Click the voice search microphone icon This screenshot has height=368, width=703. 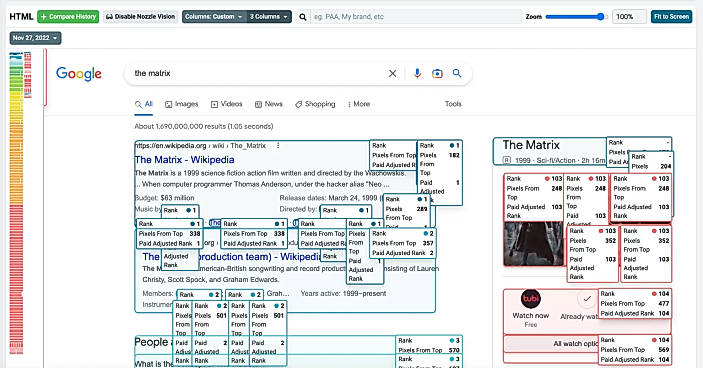(x=417, y=74)
